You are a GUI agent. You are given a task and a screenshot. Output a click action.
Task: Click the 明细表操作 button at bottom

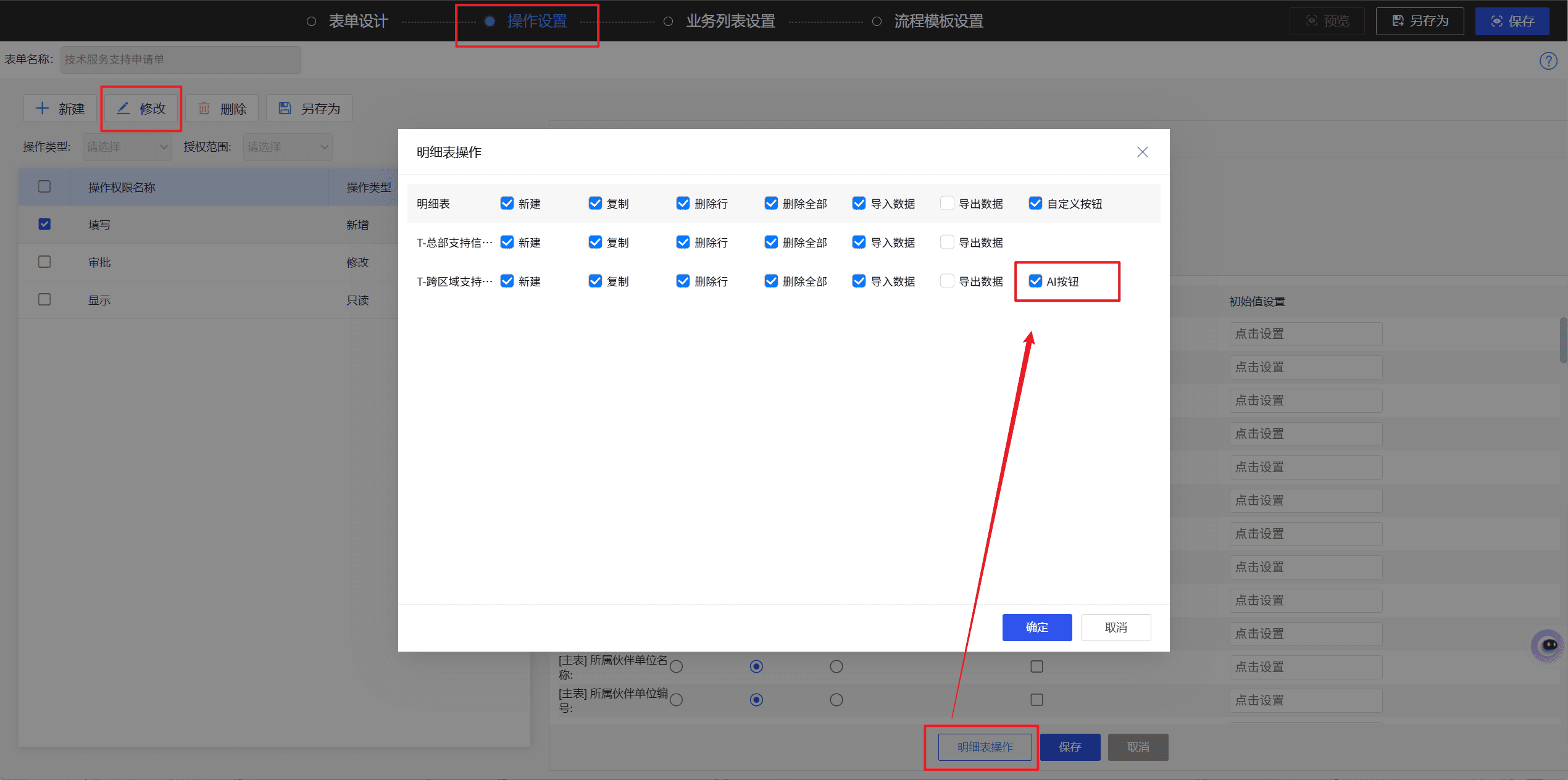(985, 747)
